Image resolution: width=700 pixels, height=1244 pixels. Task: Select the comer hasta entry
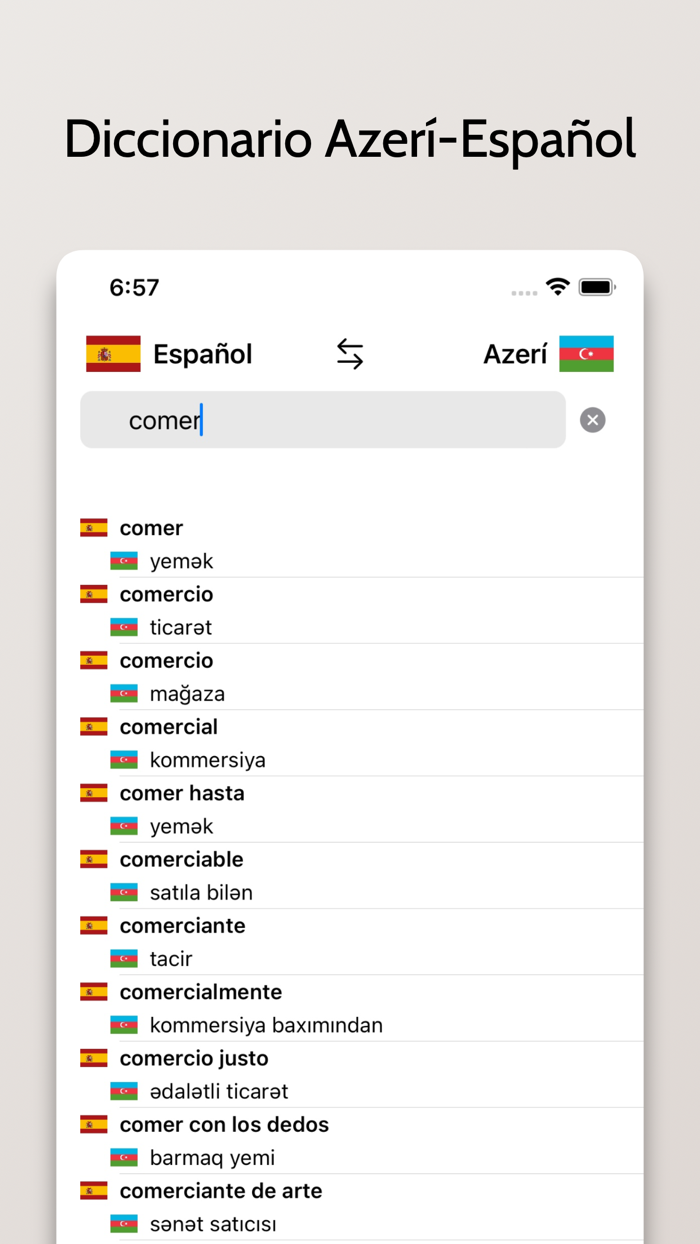coord(182,792)
